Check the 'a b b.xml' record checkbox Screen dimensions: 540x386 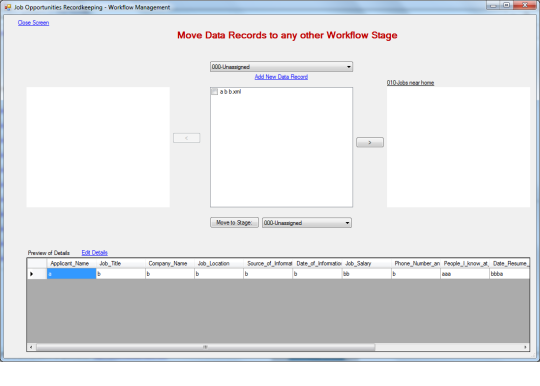point(214,92)
